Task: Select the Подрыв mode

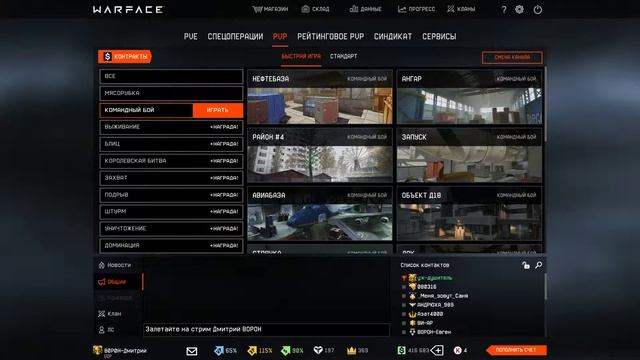Action: 171,195
